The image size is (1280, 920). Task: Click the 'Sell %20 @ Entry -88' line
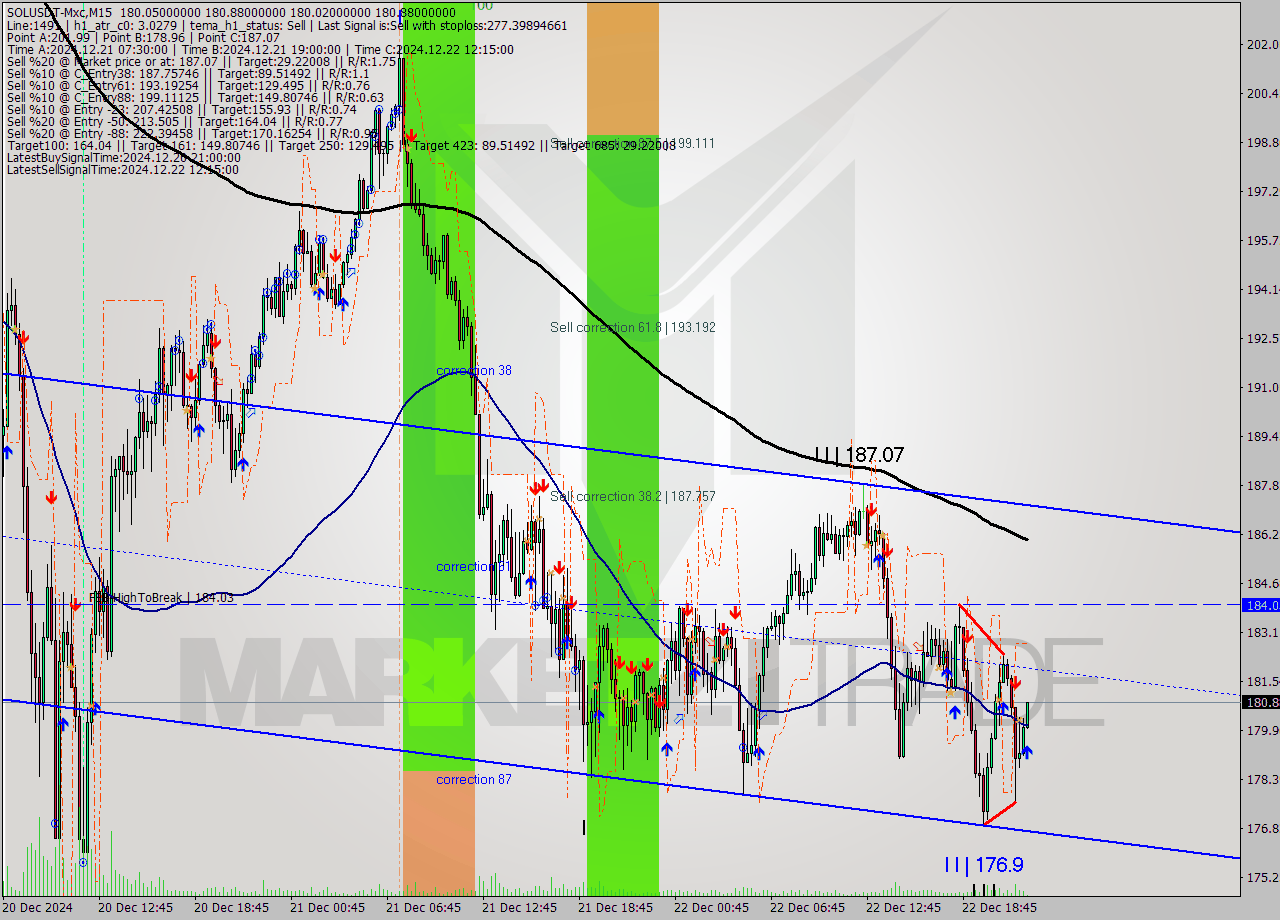click(192, 133)
